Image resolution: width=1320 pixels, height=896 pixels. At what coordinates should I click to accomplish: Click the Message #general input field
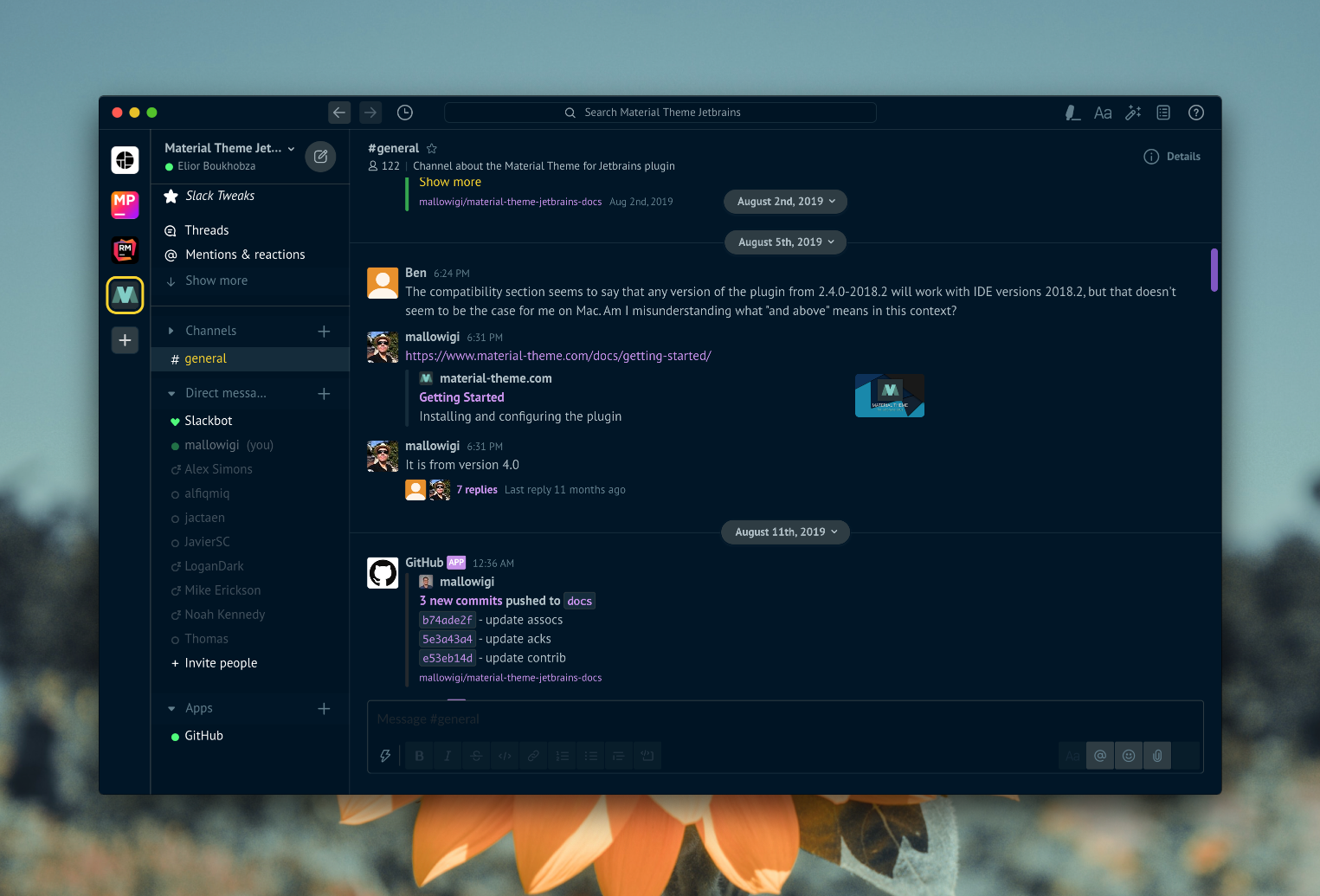pyautogui.click(x=785, y=719)
